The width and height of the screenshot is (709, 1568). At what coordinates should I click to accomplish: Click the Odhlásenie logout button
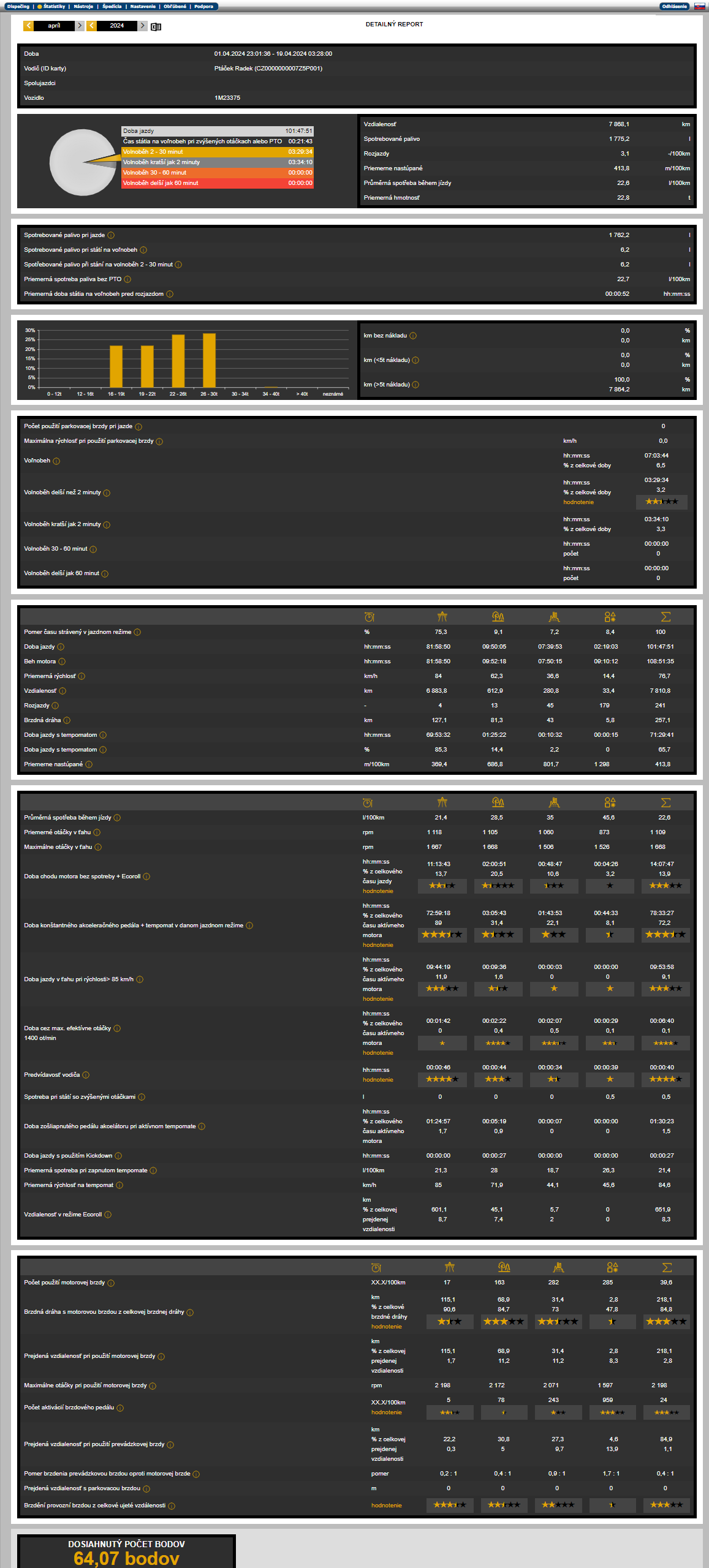tap(674, 7)
